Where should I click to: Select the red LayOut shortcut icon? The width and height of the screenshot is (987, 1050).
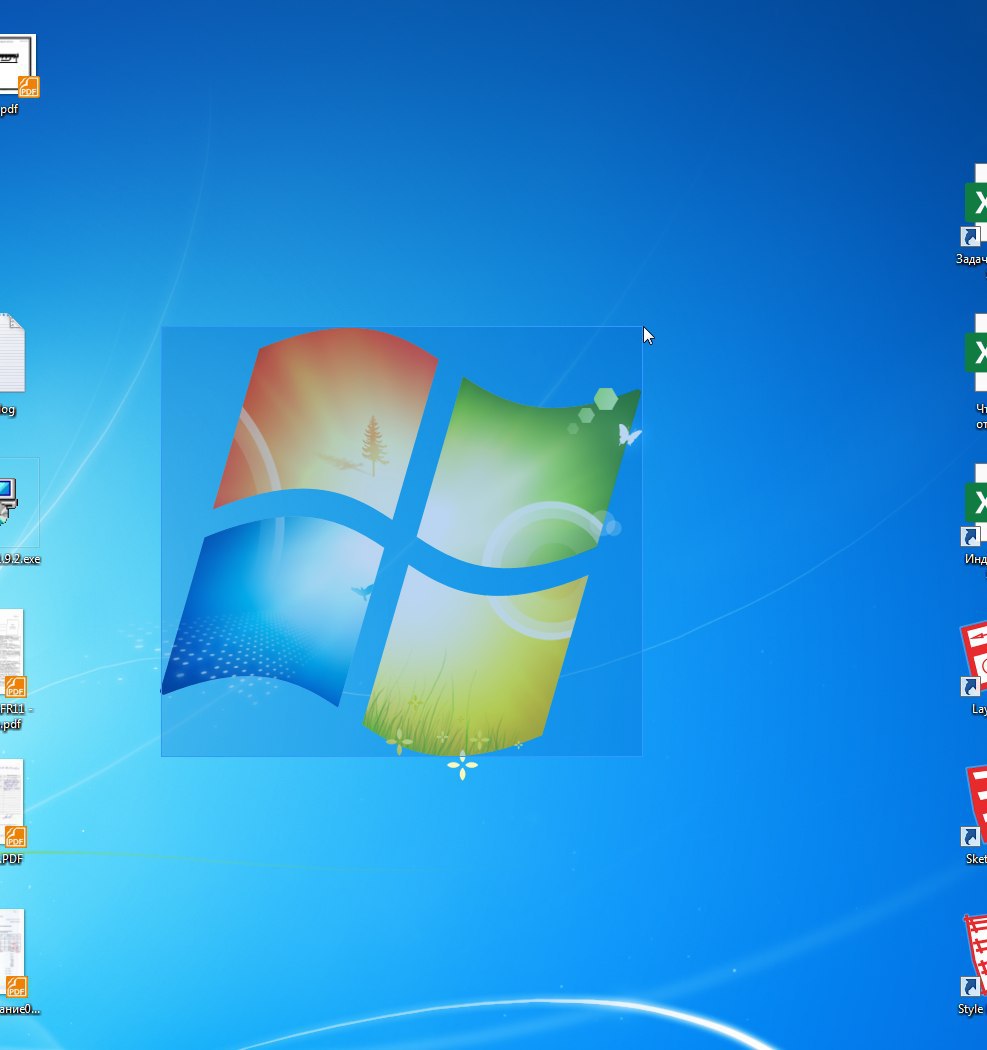[x=974, y=658]
